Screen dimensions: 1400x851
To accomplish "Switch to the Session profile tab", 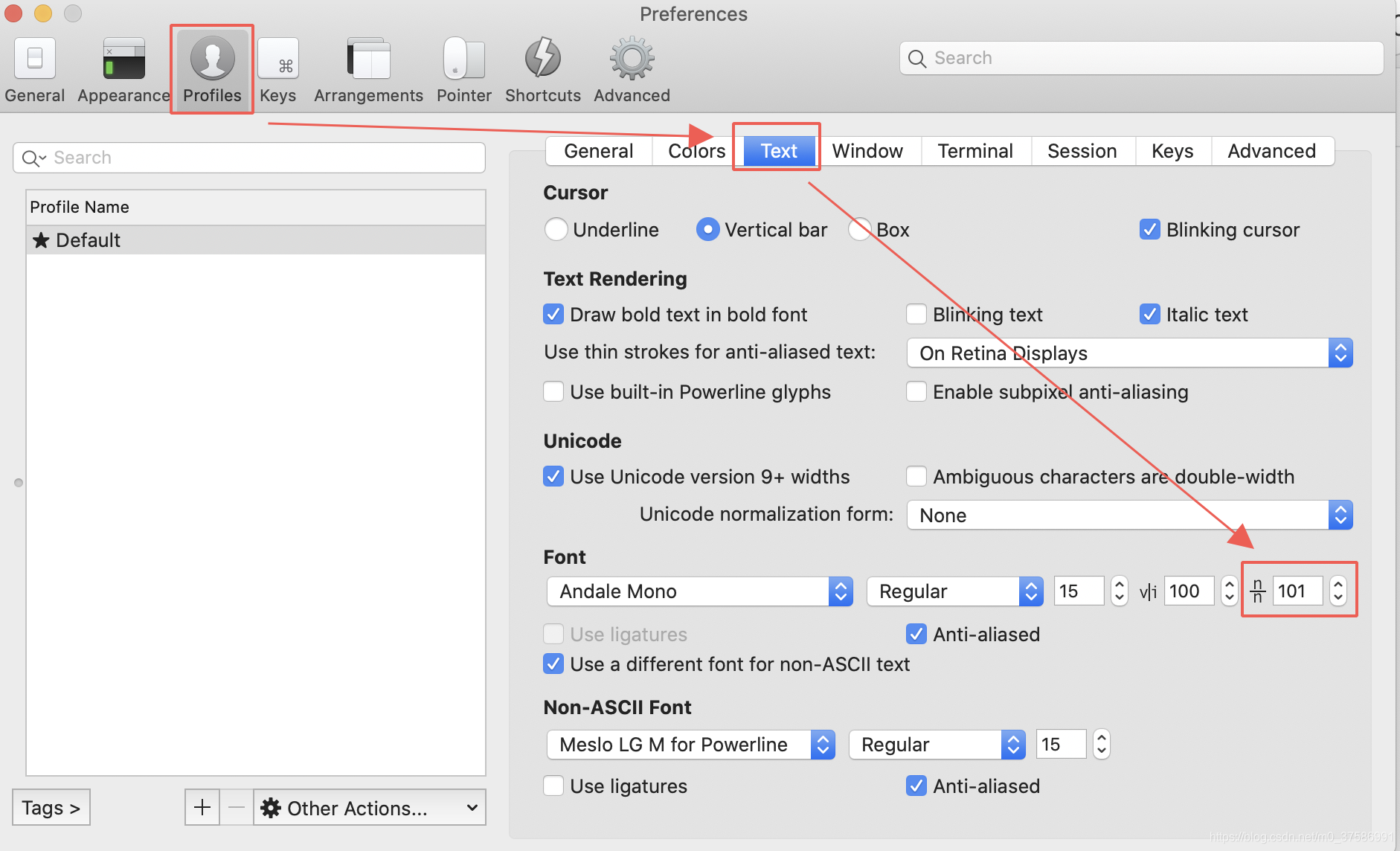I will pyautogui.click(x=1082, y=151).
